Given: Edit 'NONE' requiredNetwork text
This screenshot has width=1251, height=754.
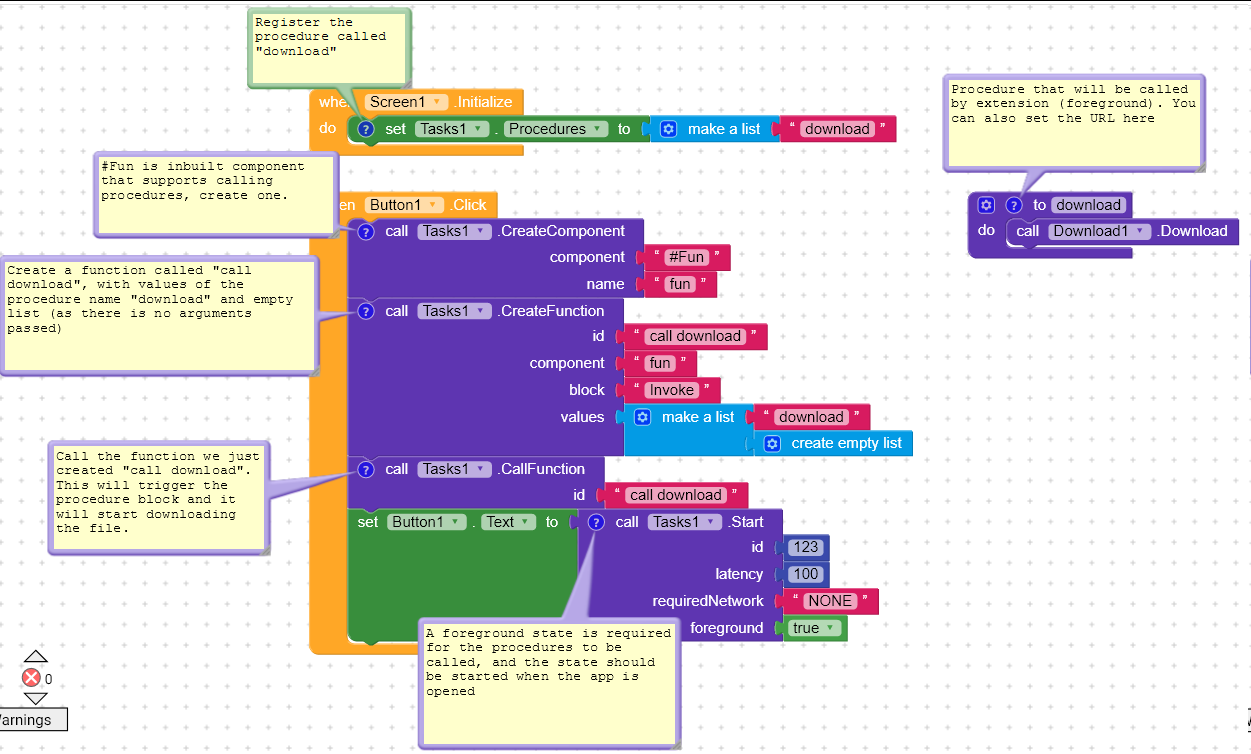Looking at the screenshot, I should (x=831, y=601).
